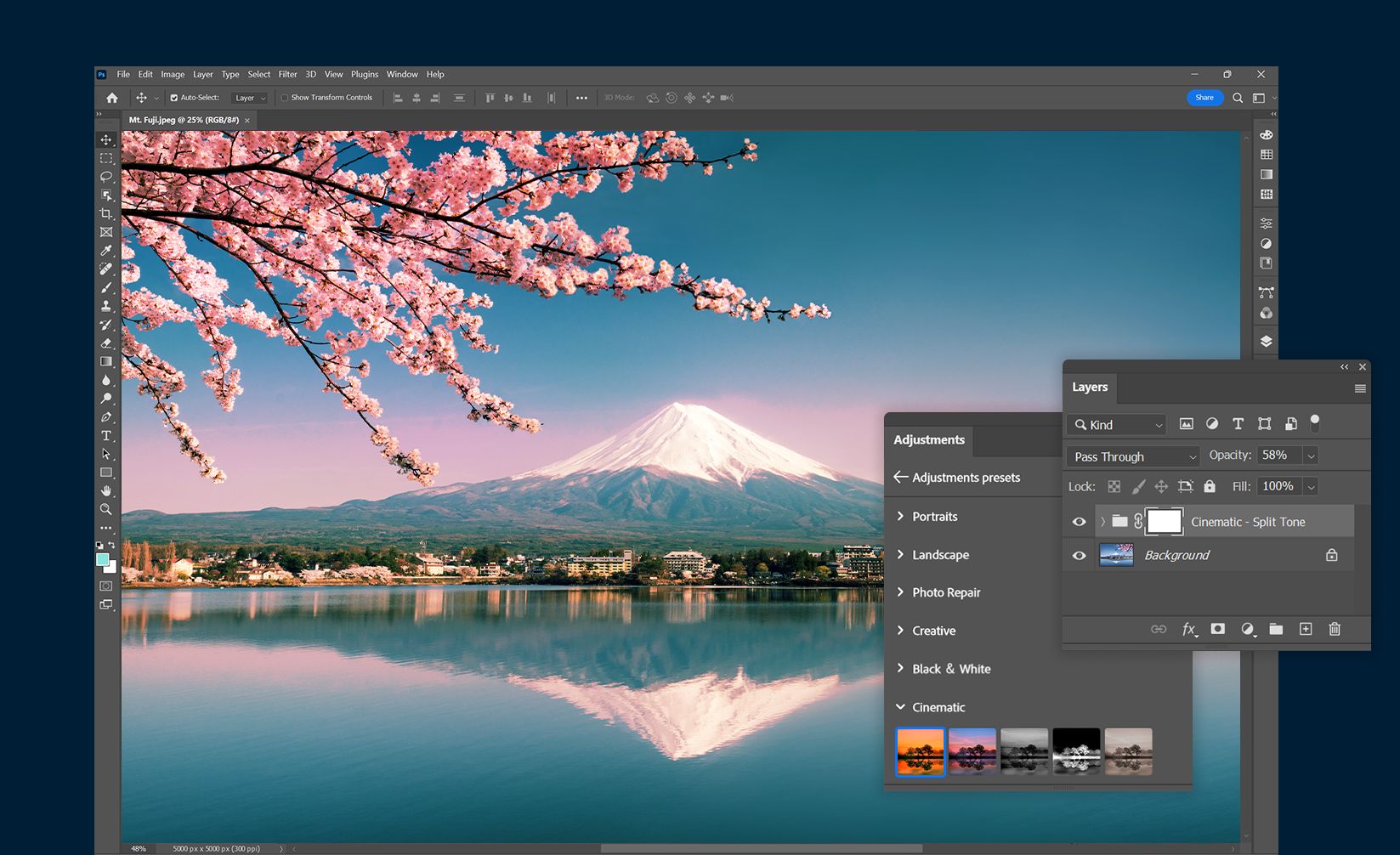Click the foreground color swatch

(102, 559)
